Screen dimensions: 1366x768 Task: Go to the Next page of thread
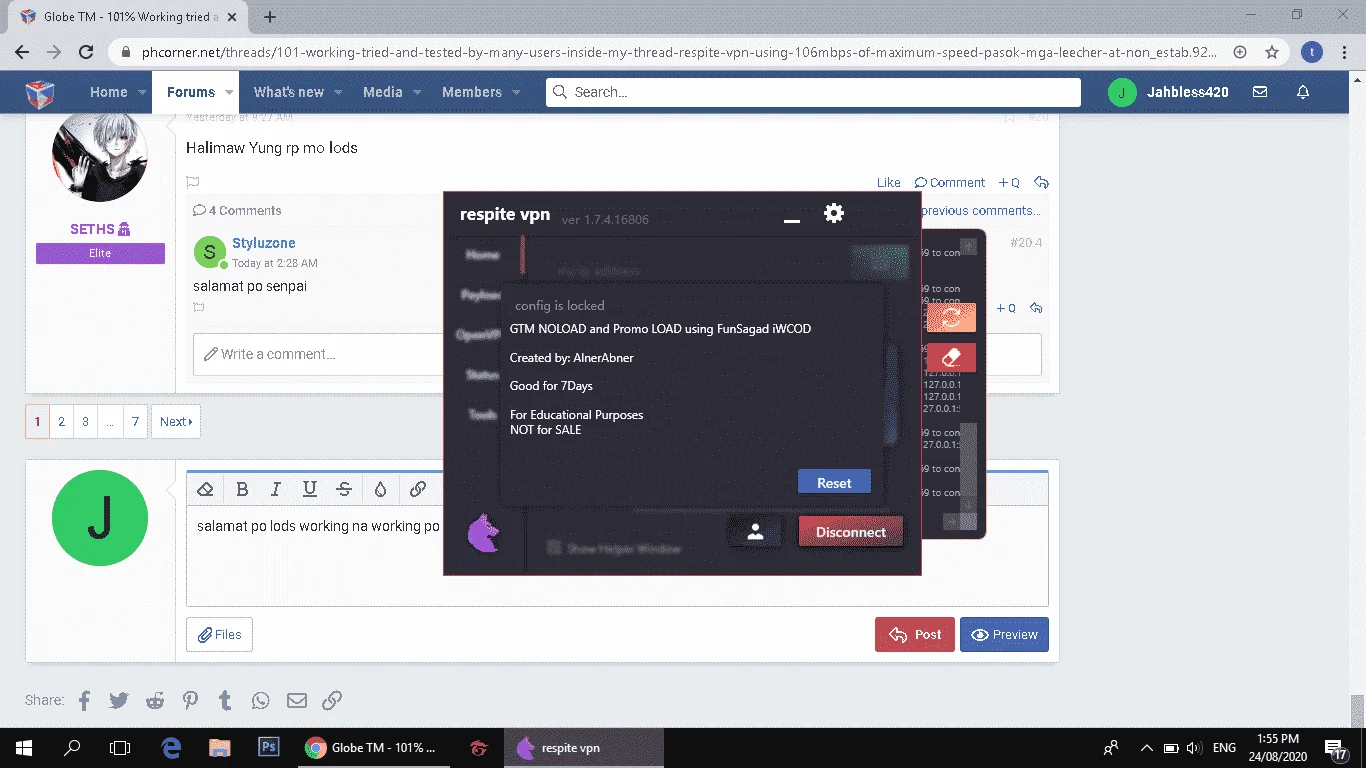point(176,422)
